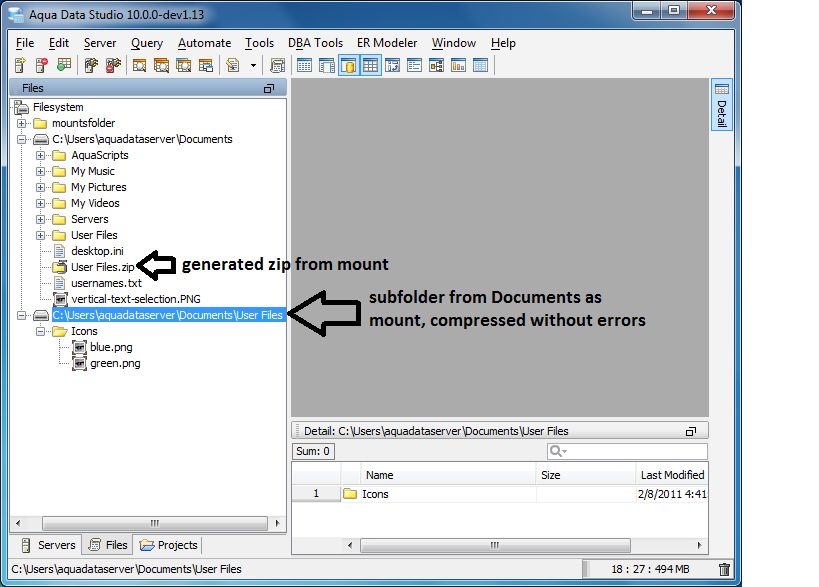This screenshot has height=587, width=819.
Task: Toggle the highlighted grid view toolbar icon
Action: pos(370,65)
